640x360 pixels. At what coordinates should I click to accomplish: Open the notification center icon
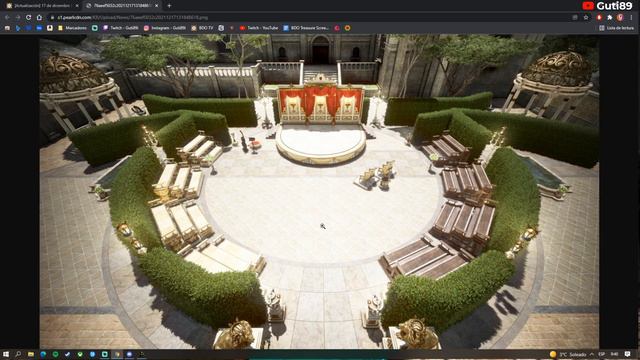coord(628,354)
